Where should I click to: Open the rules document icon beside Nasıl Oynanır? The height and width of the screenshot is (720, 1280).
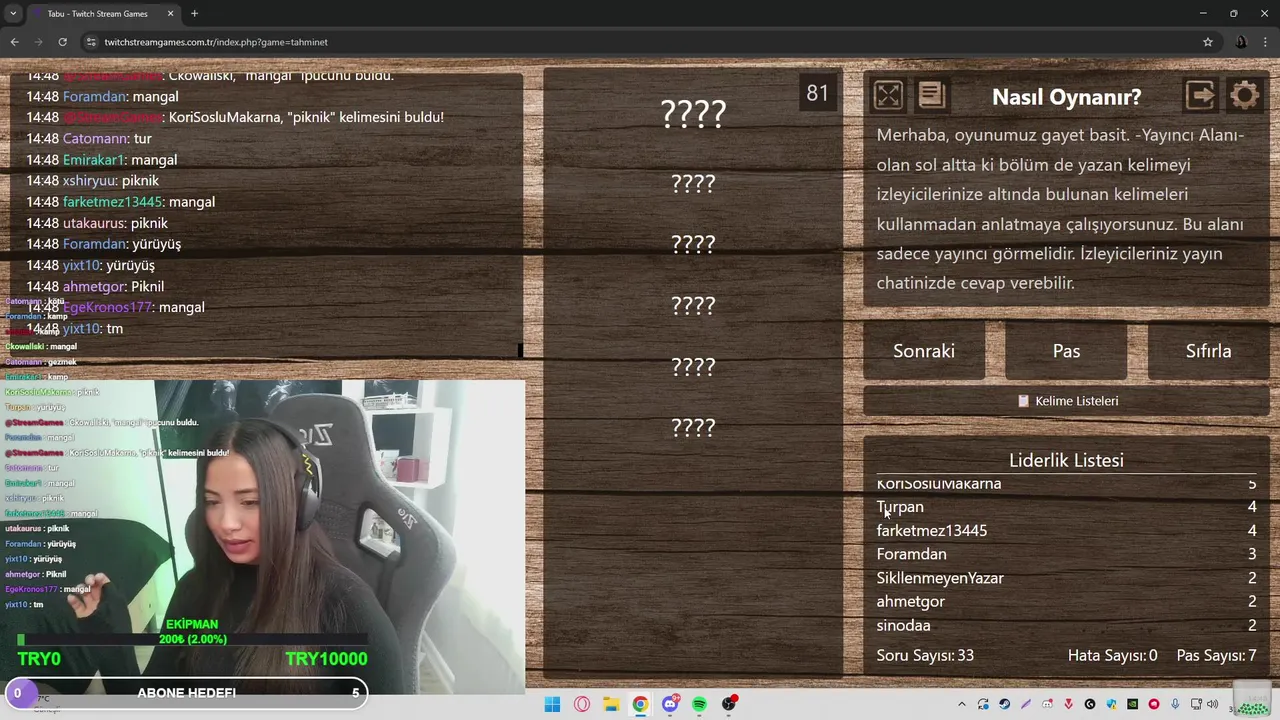pos(931,95)
